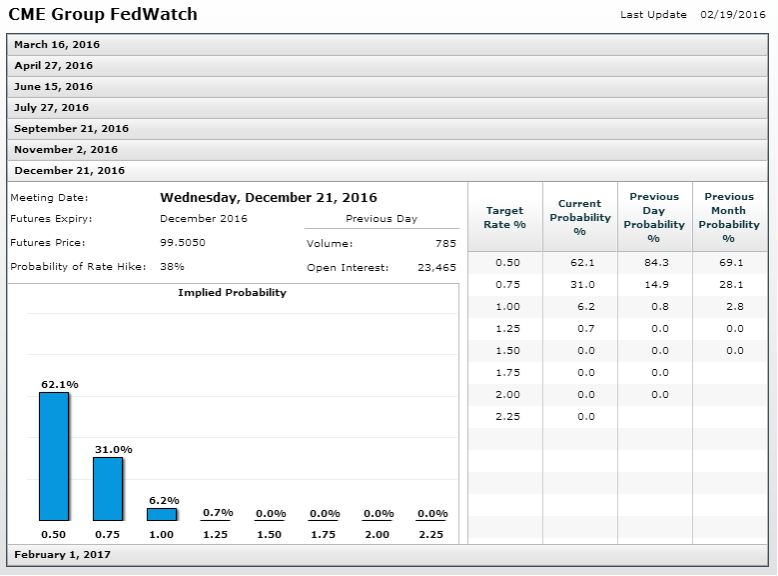Expand the March 16, 2016 meeting section
The image size is (778, 576).
tap(57, 45)
